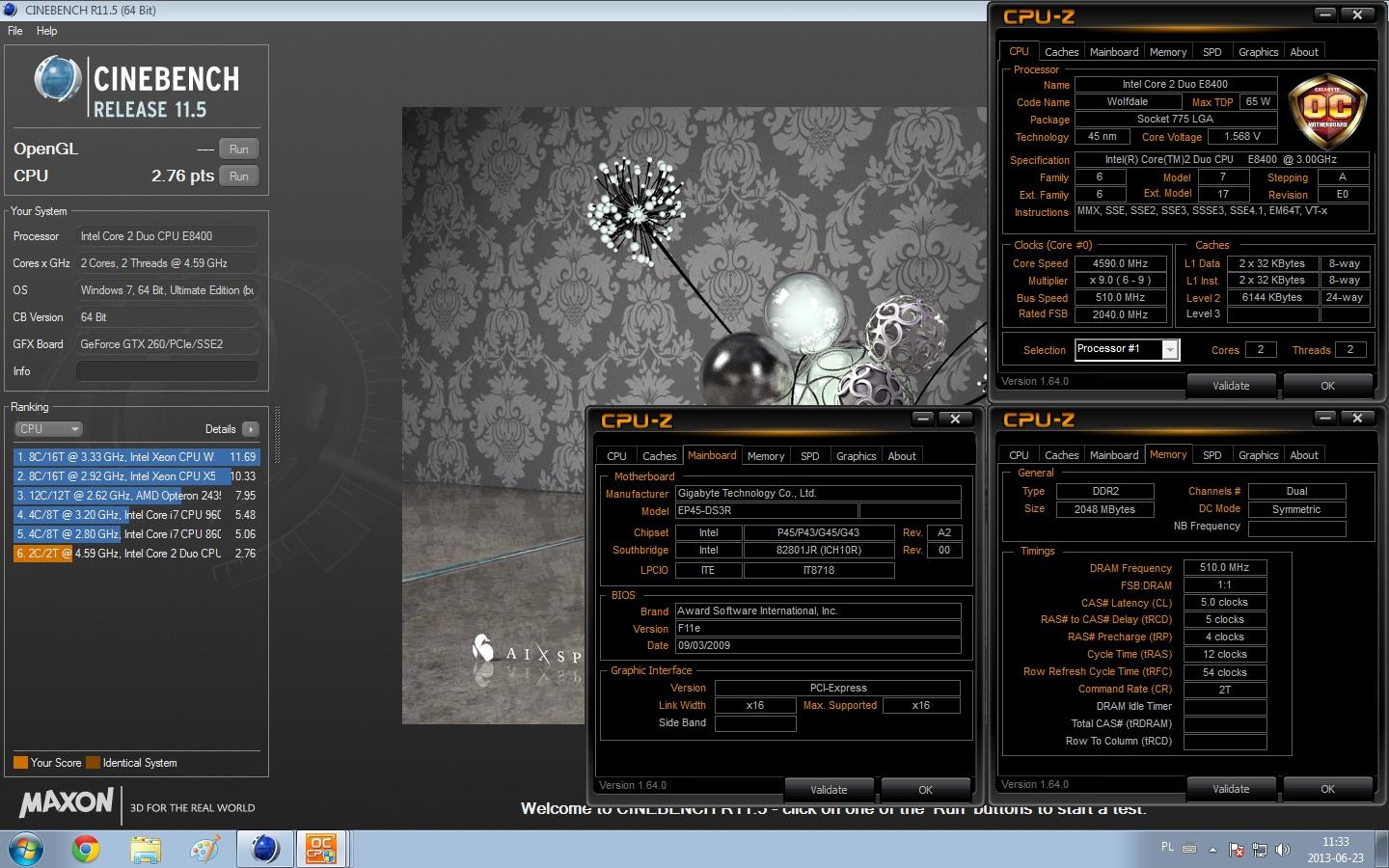Open About tab in top CPU-Z window
This screenshot has width=1389, height=868.
click(x=1304, y=52)
